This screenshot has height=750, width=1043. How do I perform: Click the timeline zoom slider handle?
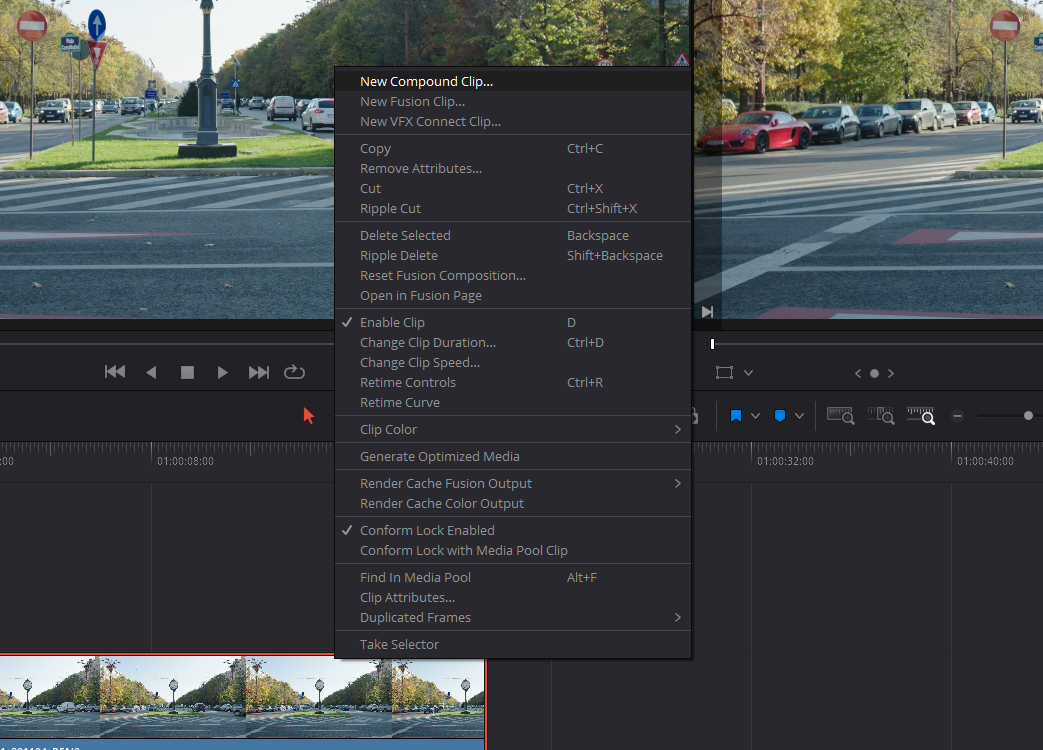(1028, 416)
